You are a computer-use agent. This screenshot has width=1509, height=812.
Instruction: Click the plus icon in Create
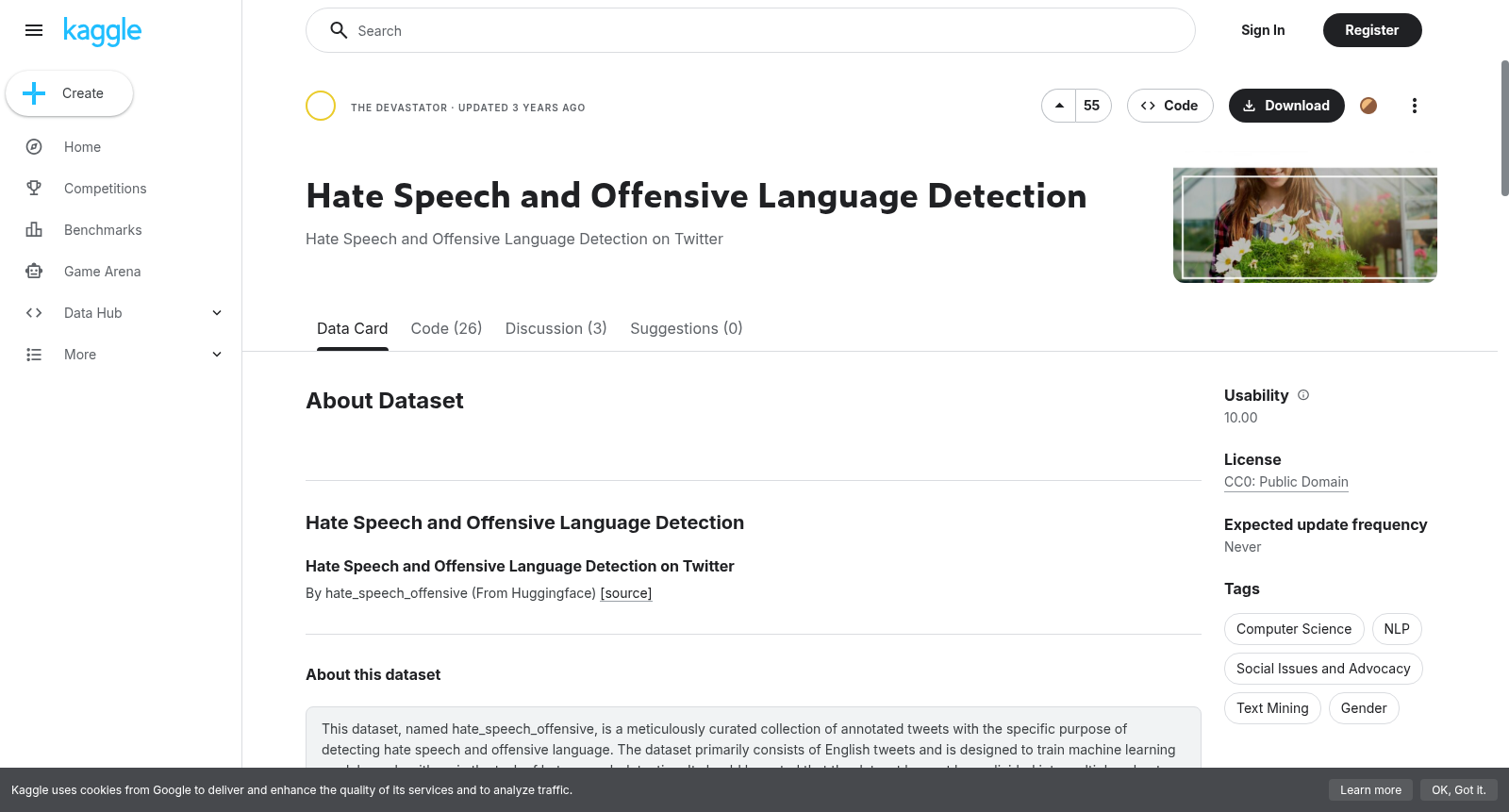click(x=34, y=93)
